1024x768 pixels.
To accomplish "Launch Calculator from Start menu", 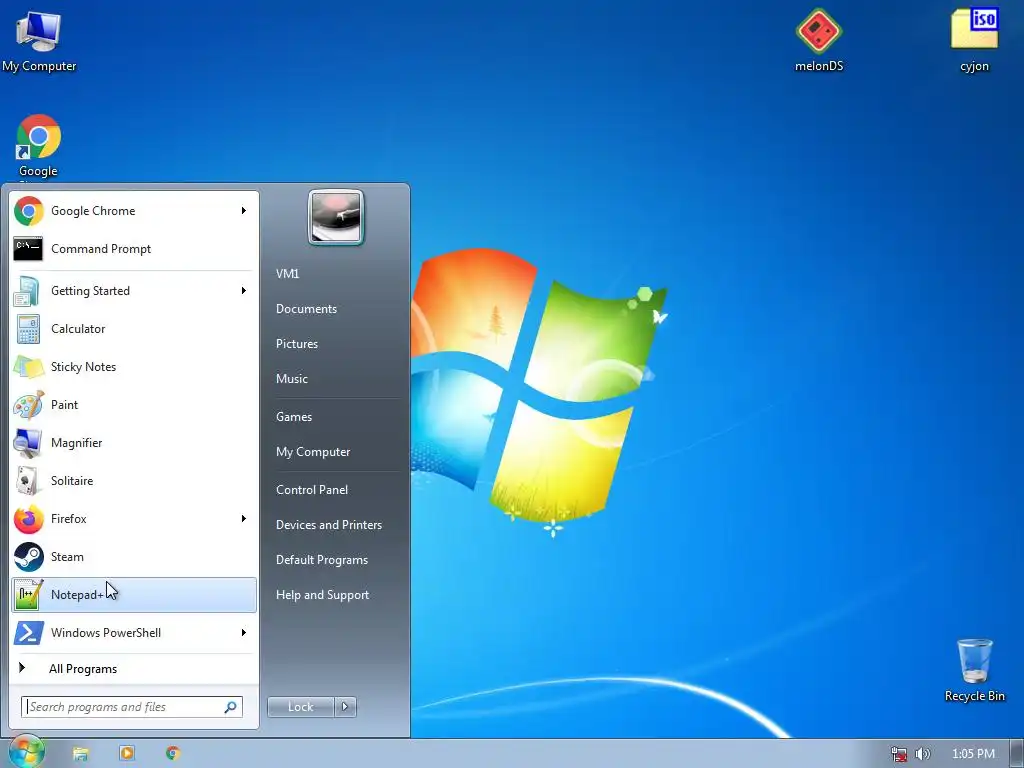I will tap(134, 328).
